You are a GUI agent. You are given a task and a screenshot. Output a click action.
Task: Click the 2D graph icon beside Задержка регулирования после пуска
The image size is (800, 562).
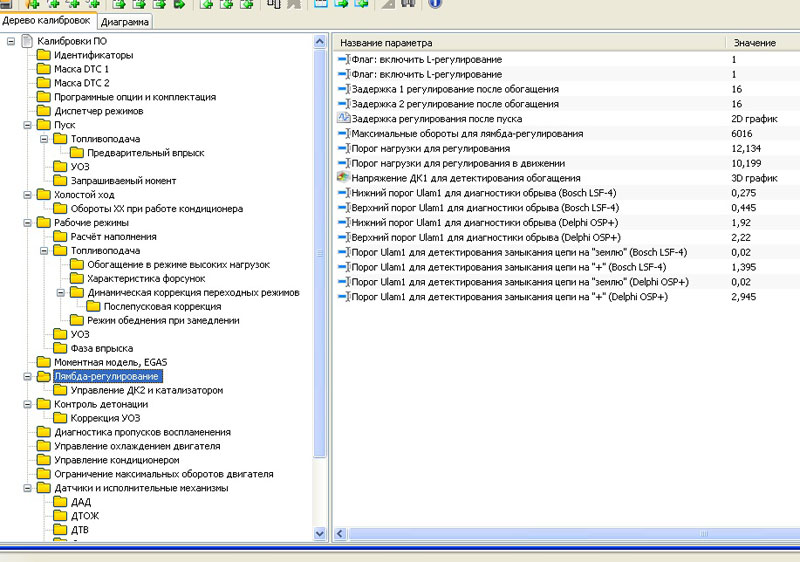tap(343, 118)
